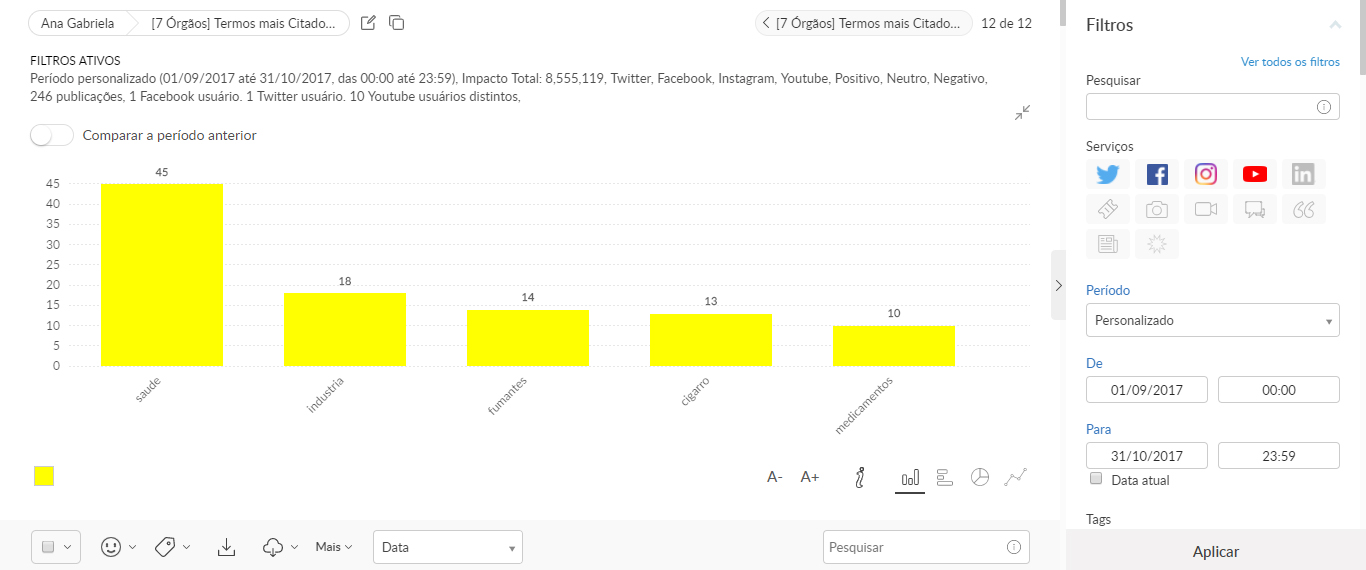This screenshot has height=570, width=1366.
Task: Check the Data atual checkbox
Action: point(1097,480)
